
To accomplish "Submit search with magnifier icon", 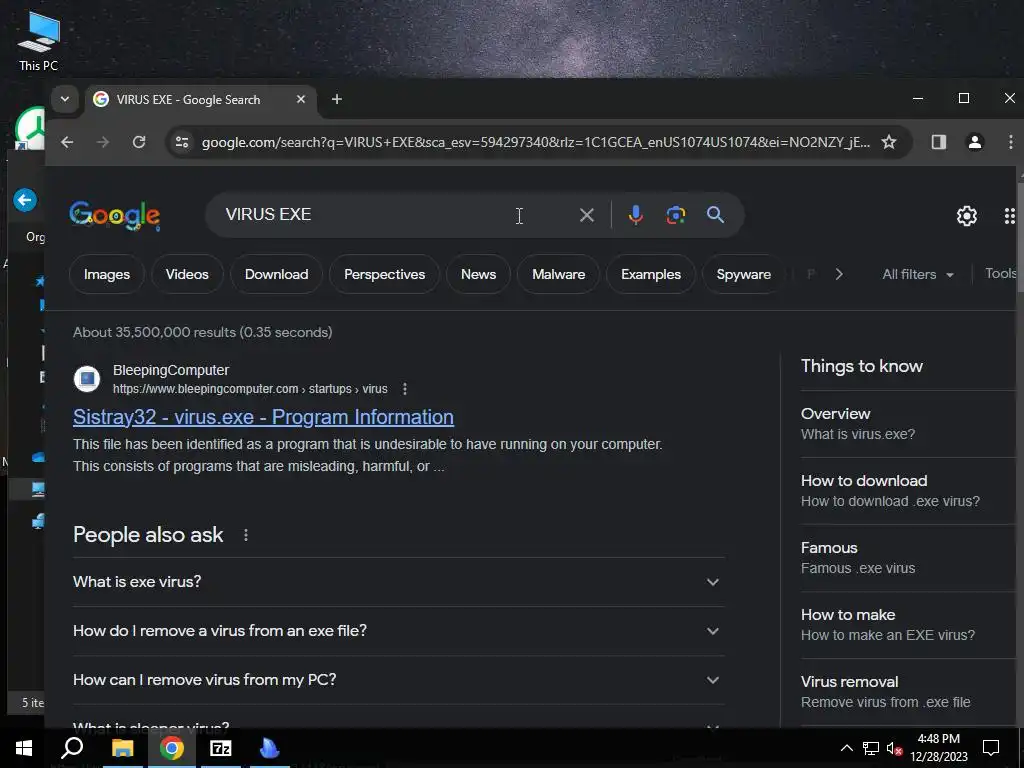I will click(716, 215).
